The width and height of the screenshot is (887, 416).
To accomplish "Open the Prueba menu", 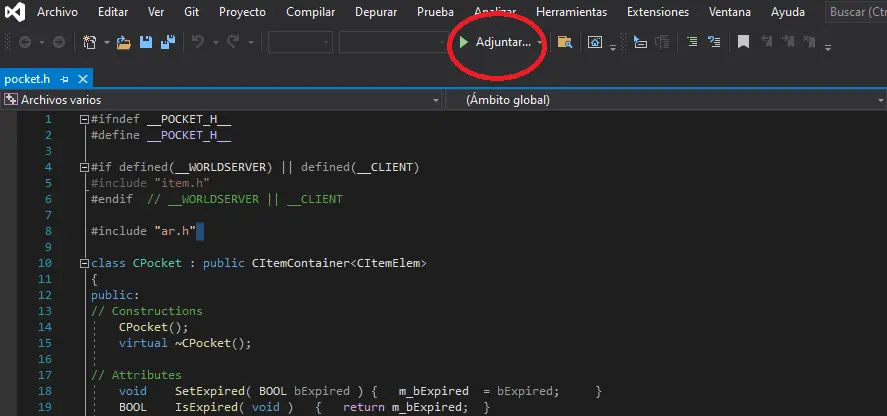I will click(x=436, y=12).
